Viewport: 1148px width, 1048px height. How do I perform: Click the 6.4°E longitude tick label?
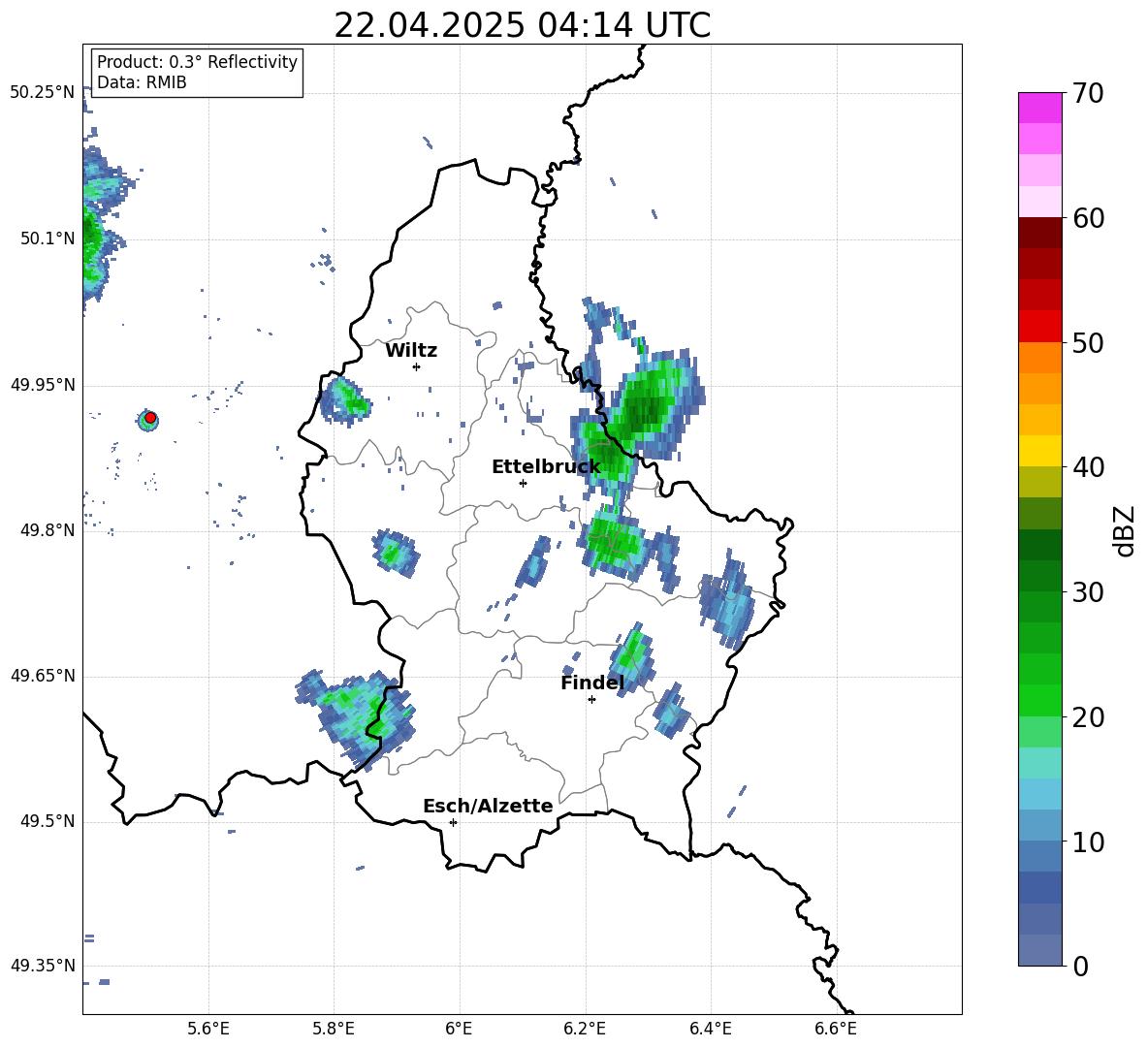pyautogui.click(x=710, y=1029)
